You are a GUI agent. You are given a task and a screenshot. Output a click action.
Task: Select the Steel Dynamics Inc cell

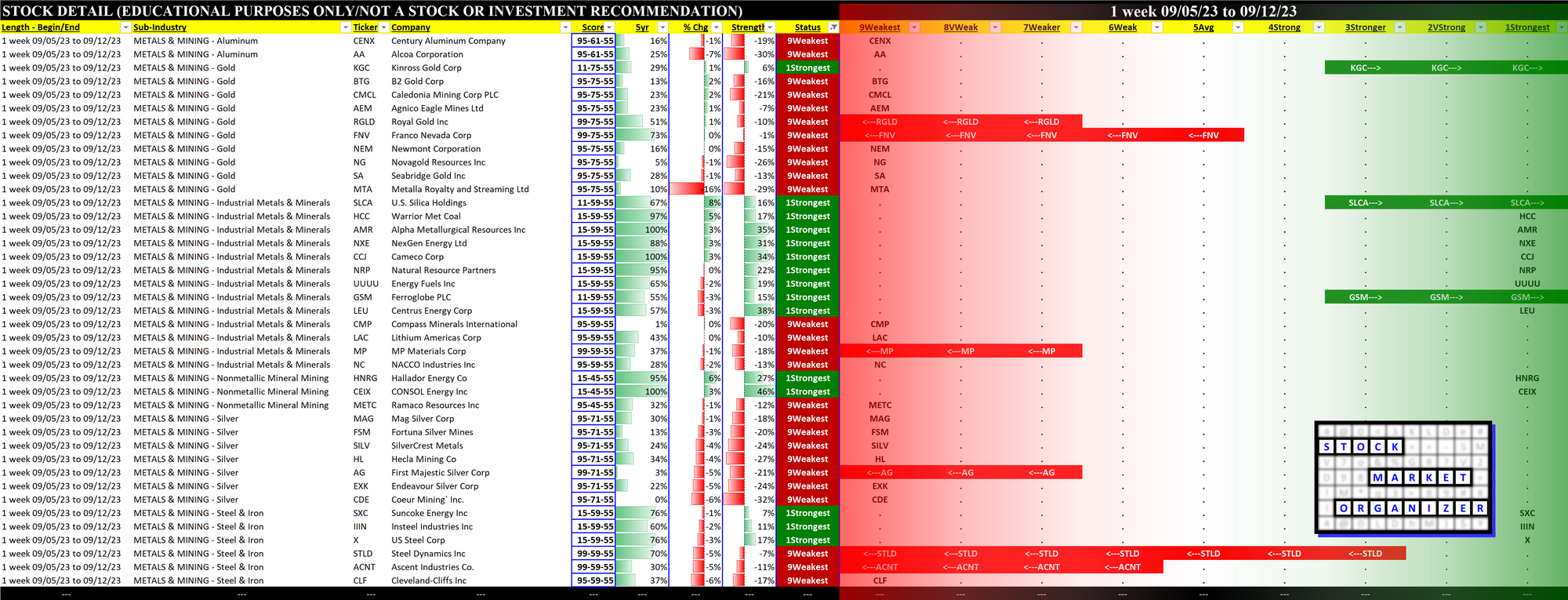tap(481, 554)
